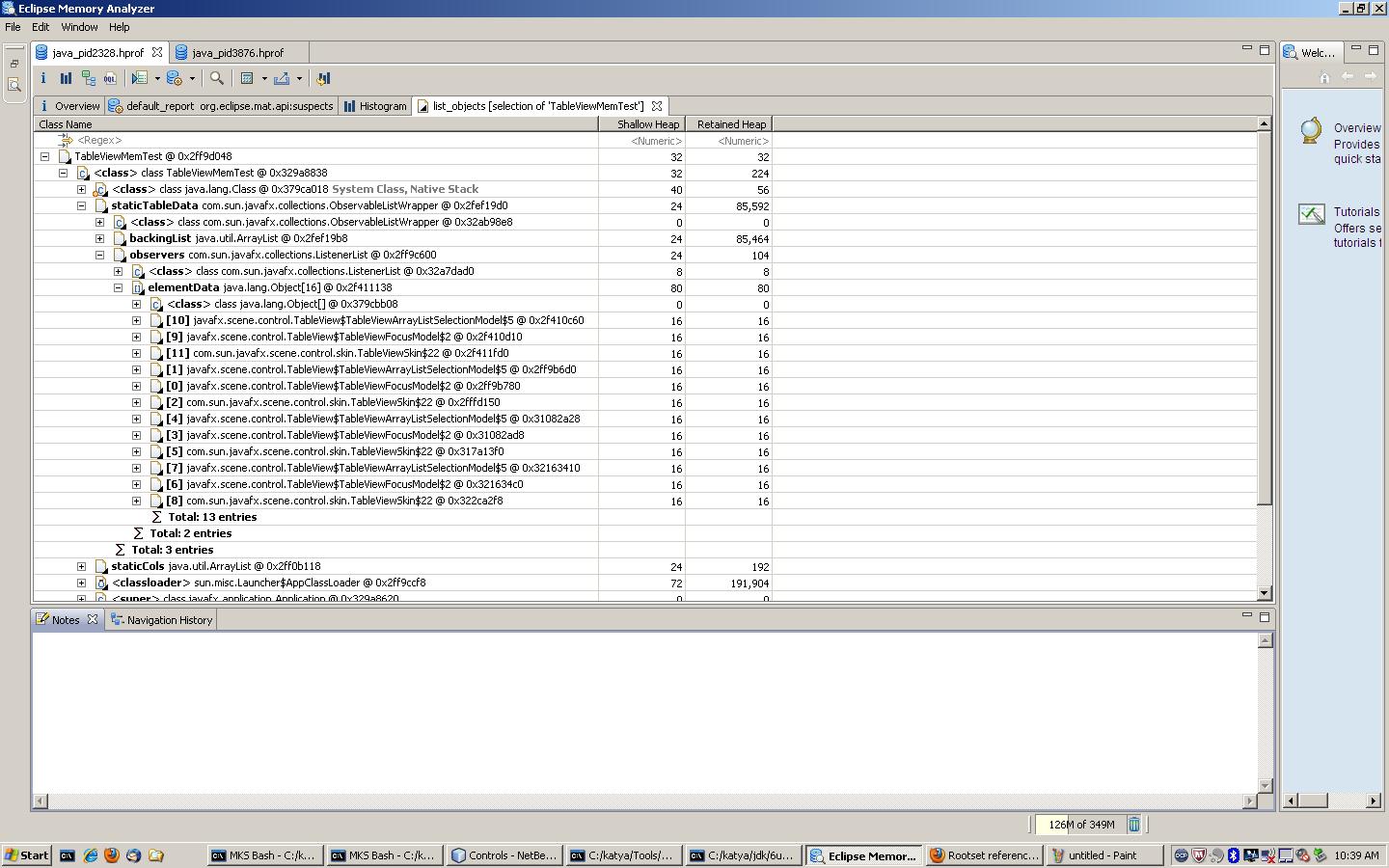Switch to the Histogram tab
Screen dimensions: 1389x868
coord(375,106)
